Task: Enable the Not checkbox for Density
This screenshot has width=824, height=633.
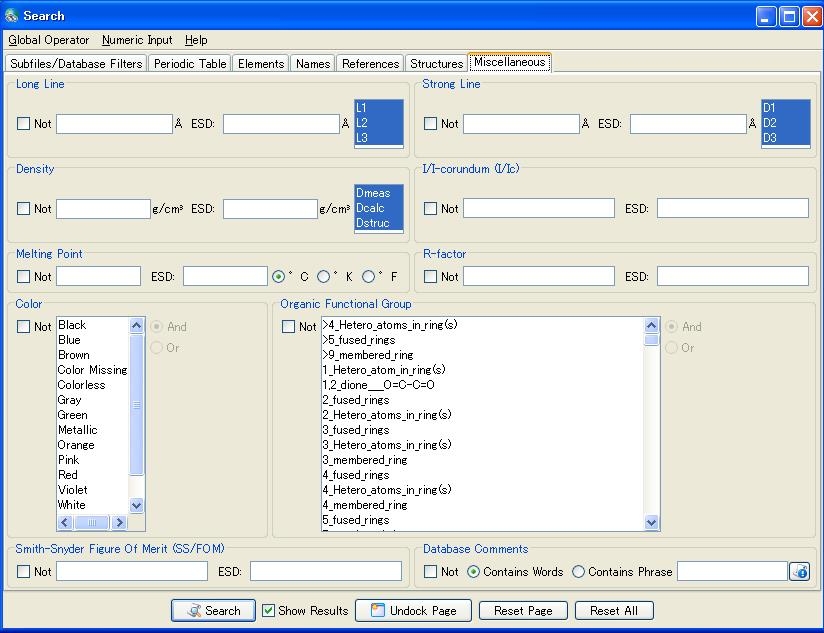Action: (x=23, y=209)
